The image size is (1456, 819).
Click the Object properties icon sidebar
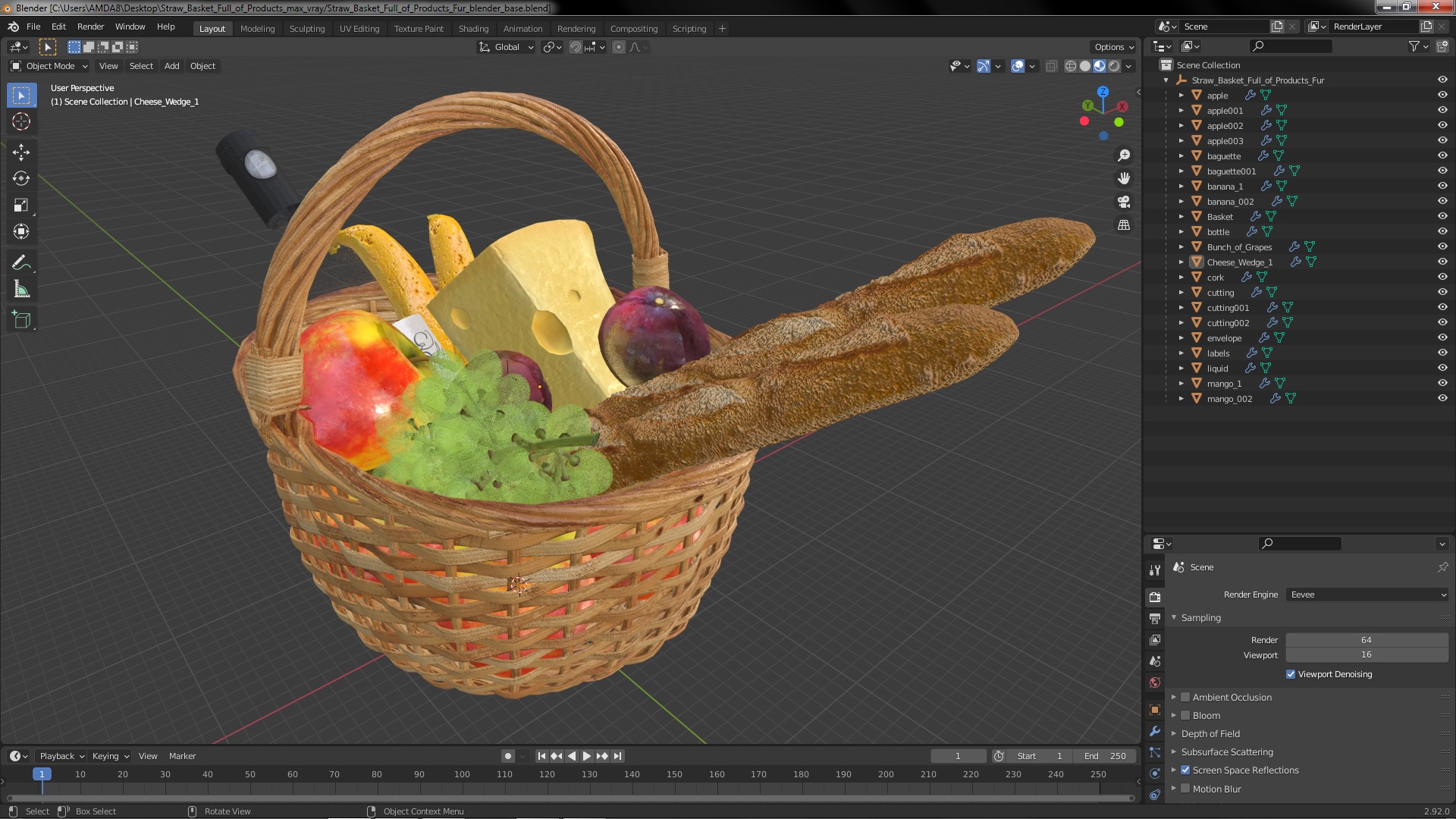pyautogui.click(x=1155, y=709)
